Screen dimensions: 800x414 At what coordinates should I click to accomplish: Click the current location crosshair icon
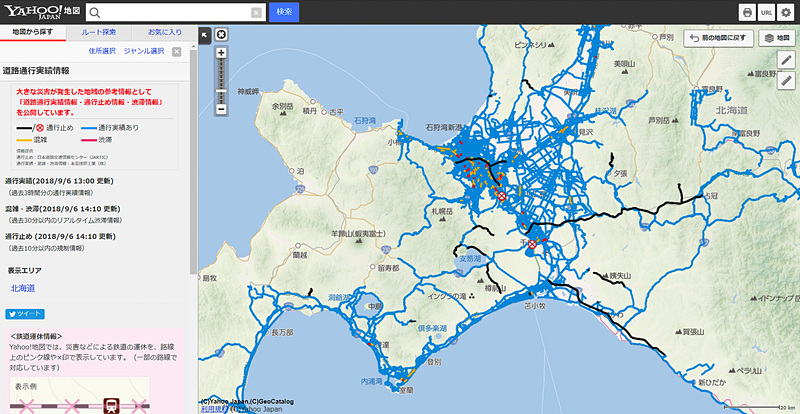pyautogui.click(x=221, y=34)
